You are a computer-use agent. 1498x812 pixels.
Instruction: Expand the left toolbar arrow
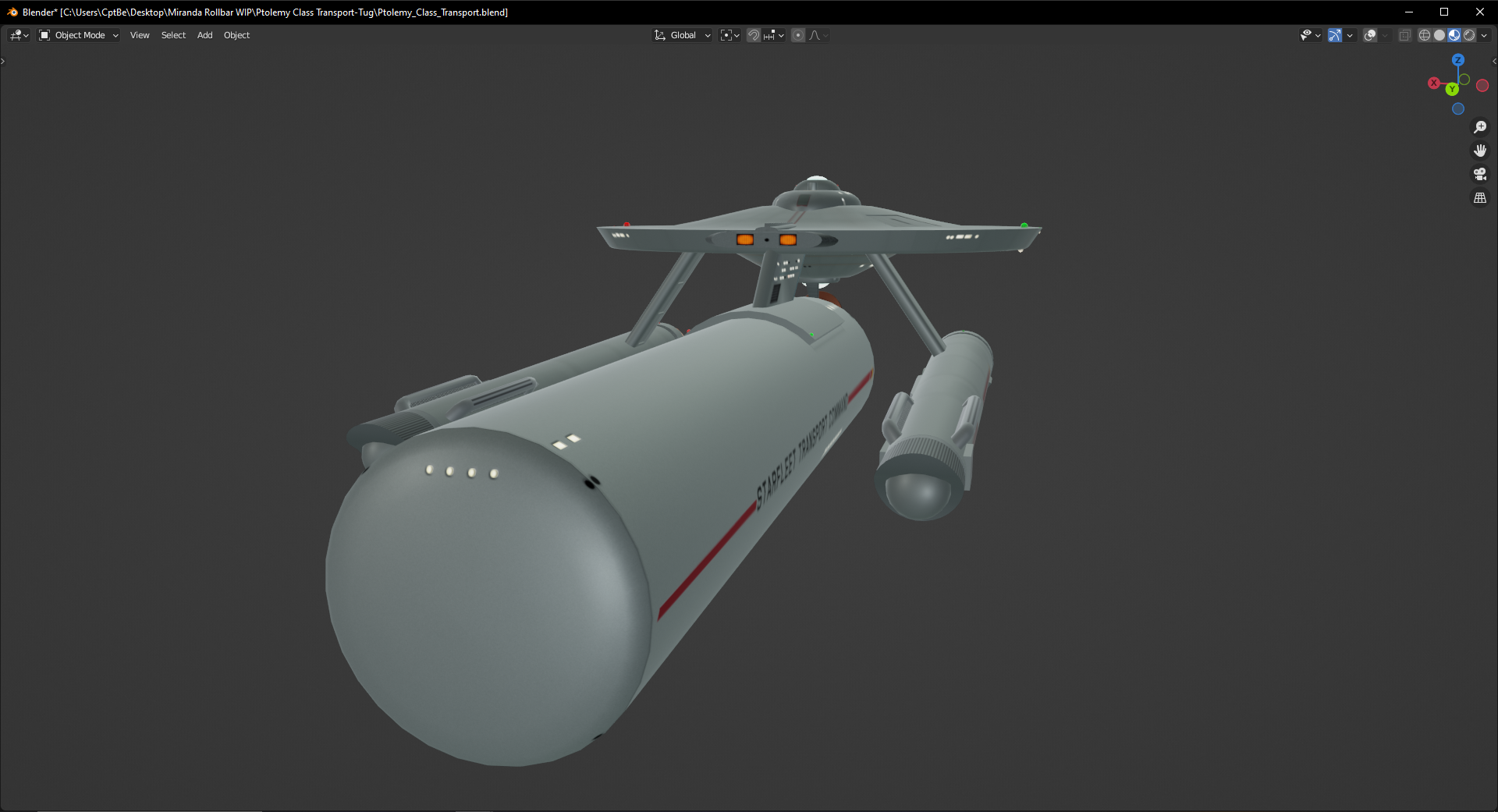[3, 61]
